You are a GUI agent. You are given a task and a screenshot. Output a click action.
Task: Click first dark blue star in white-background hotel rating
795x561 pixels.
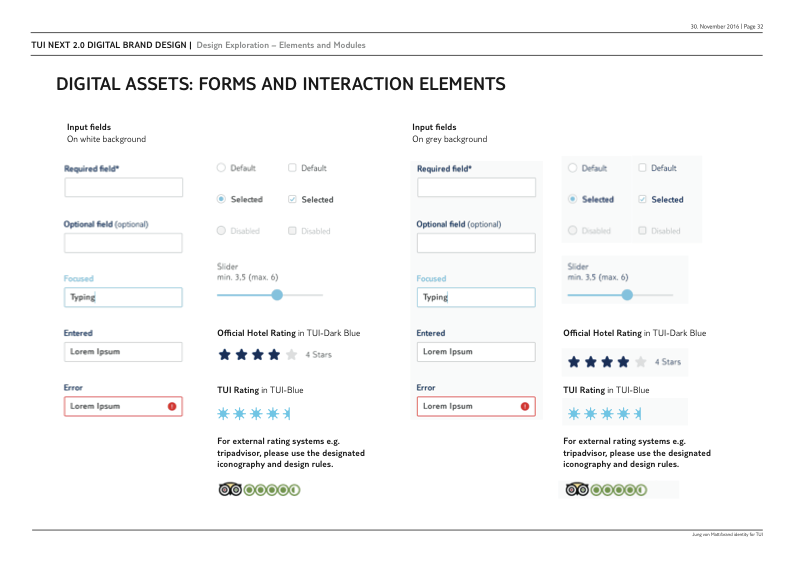(x=225, y=354)
